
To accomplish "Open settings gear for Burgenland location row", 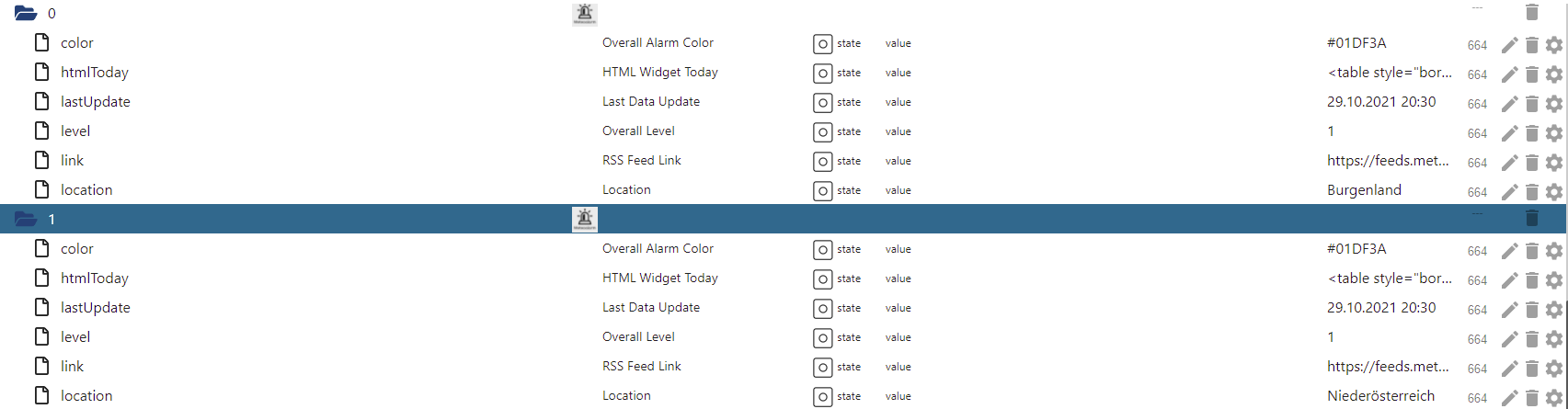I will tap(1553, 192).
